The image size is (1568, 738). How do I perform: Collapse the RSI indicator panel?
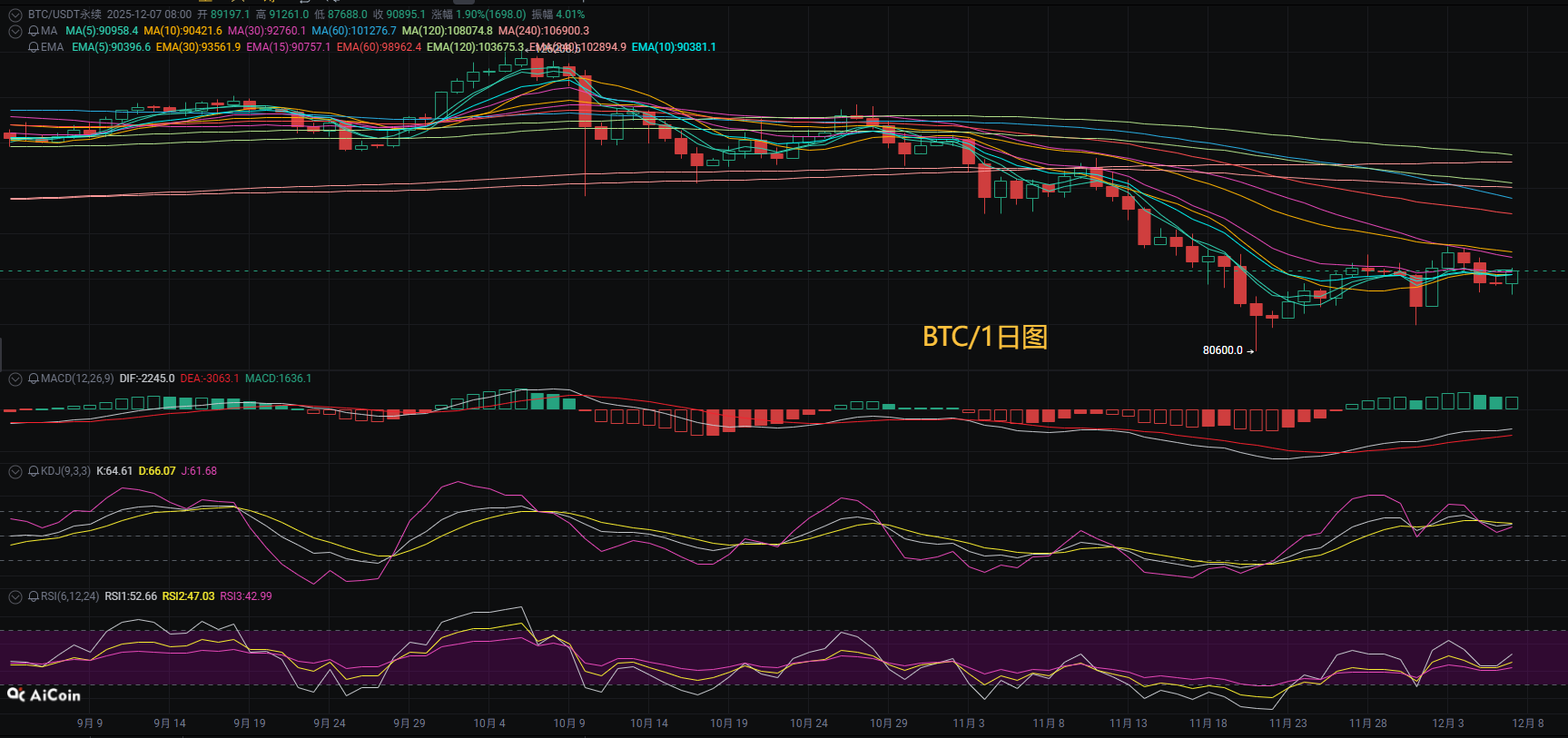[x=15, y=596]
